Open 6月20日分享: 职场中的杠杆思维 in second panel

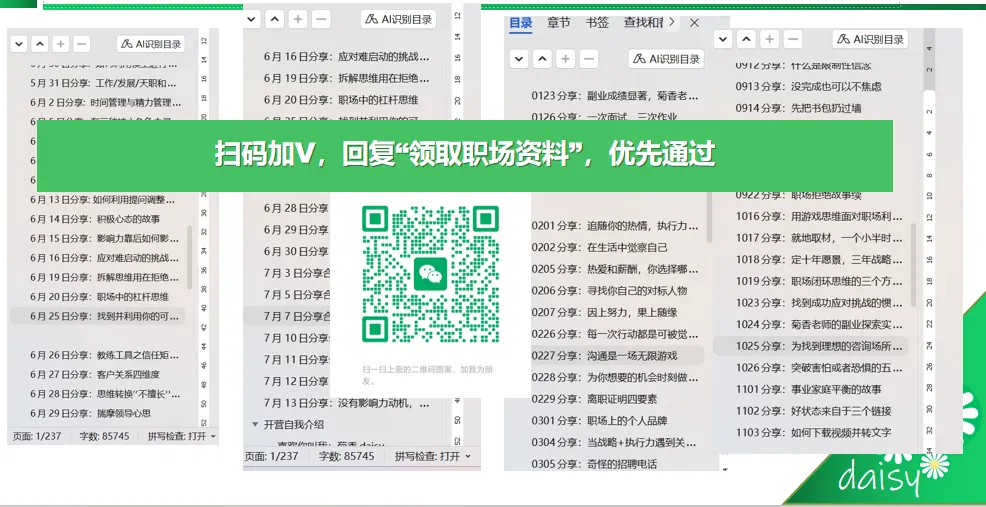tap(341, 99)
